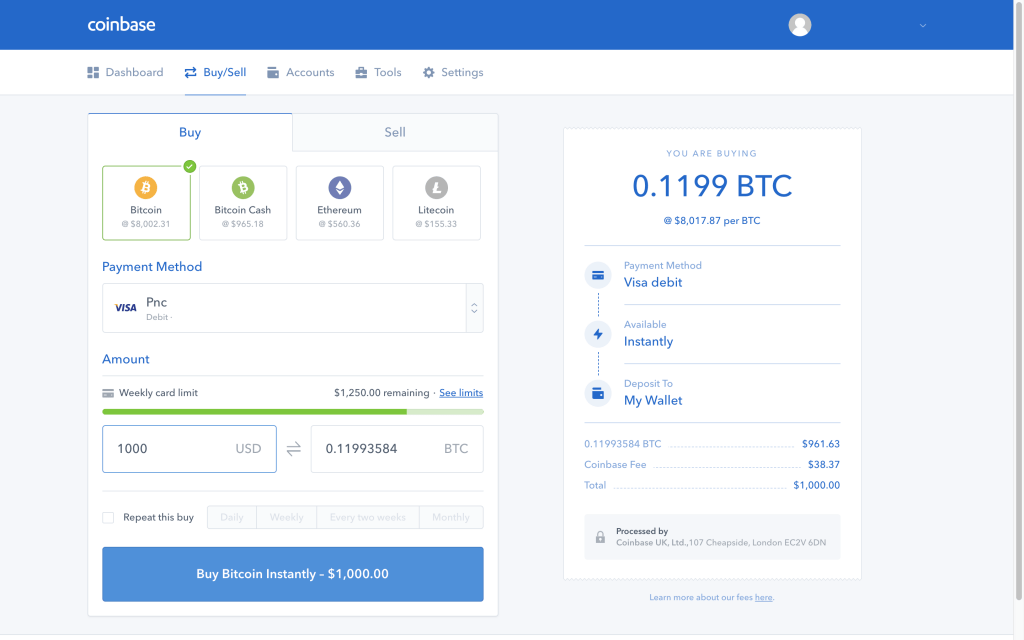Viewport: 1024px width, 640px height.
Task: Click Buy Bitcoin Instantly - $1,000.00 button
Action: coord(293,574)
